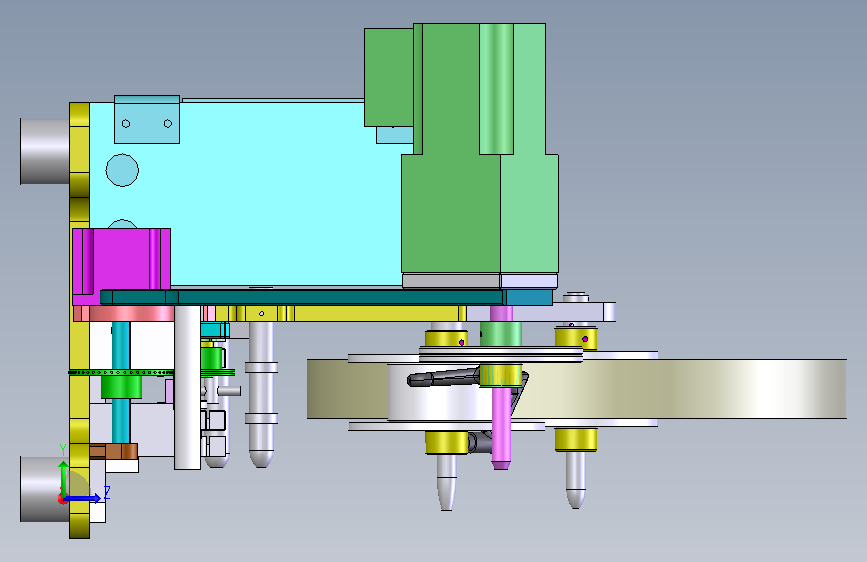Select the light blue bracket with two holes

[x=147, y=119]
